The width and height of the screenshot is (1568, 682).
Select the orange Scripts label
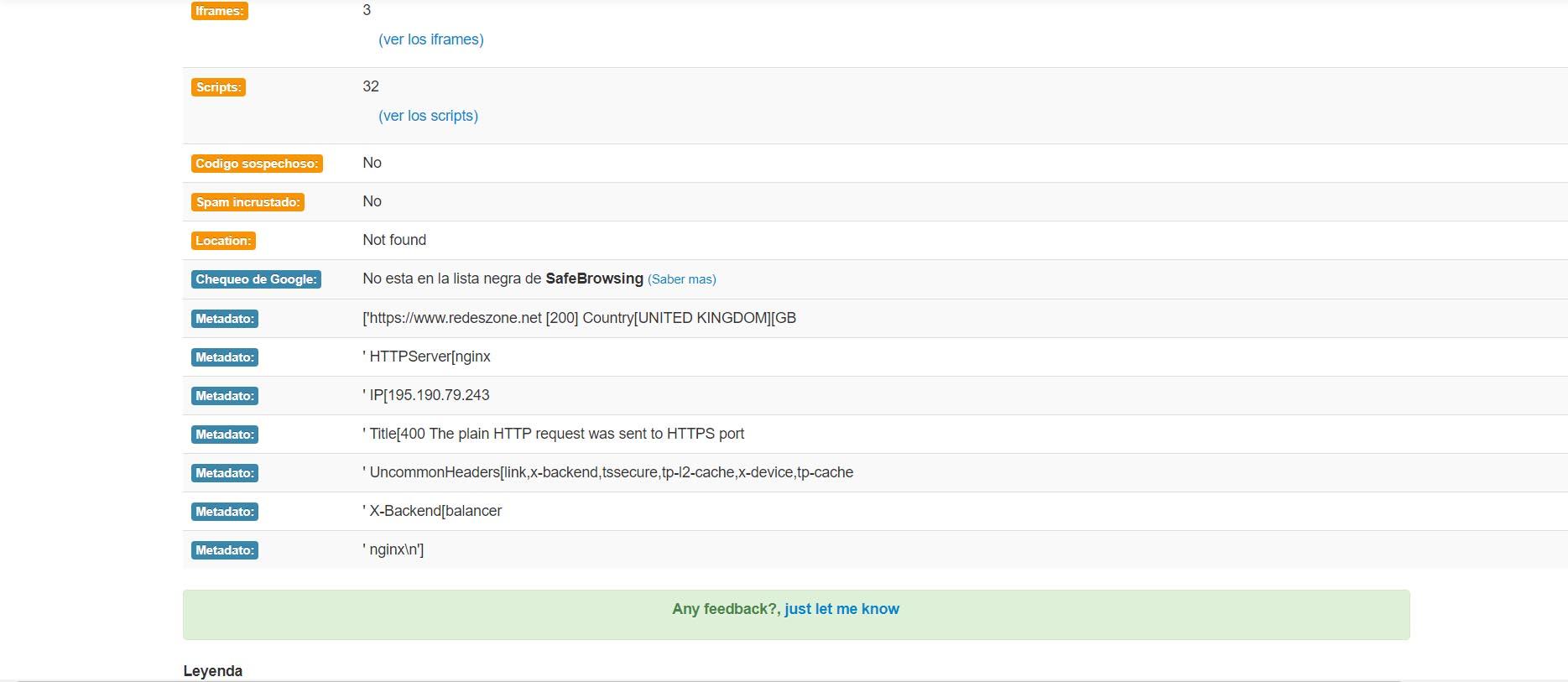[x=218, y=87]
